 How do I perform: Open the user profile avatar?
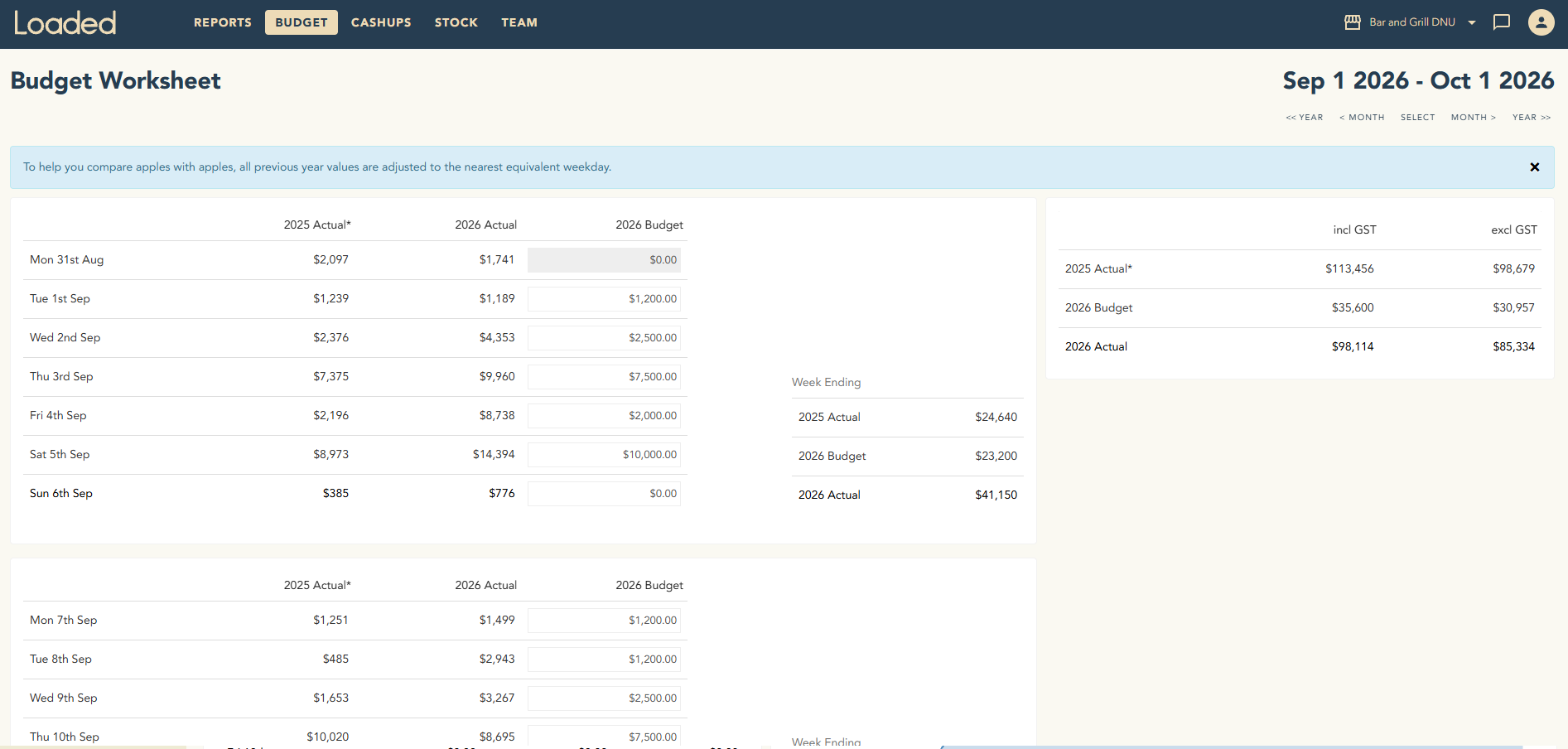click(x=1541, y=22)
